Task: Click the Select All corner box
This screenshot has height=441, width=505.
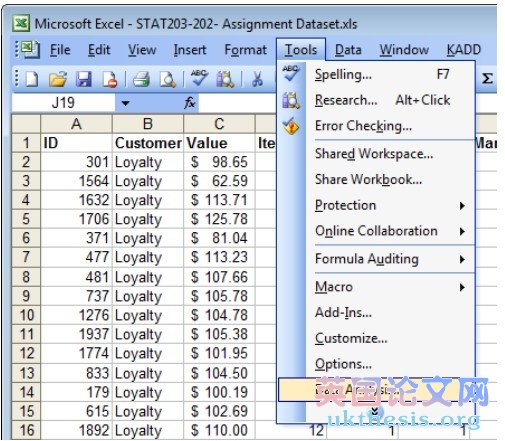Action: [x=26, y=124]
